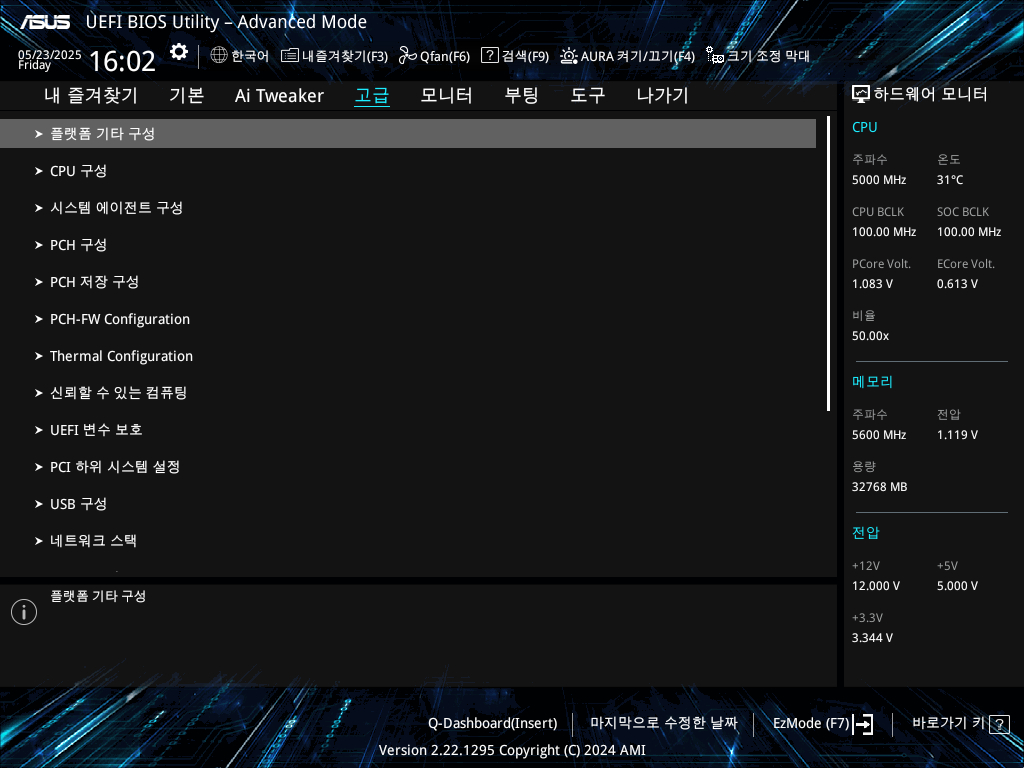The height and width of the screenshot is (768, 1024).
Task: Open Qfan fan icon
Action: tap(408, 56)
